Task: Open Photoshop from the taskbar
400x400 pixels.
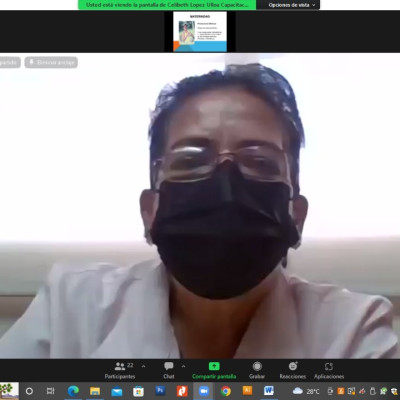Action: tap(160, 391)
